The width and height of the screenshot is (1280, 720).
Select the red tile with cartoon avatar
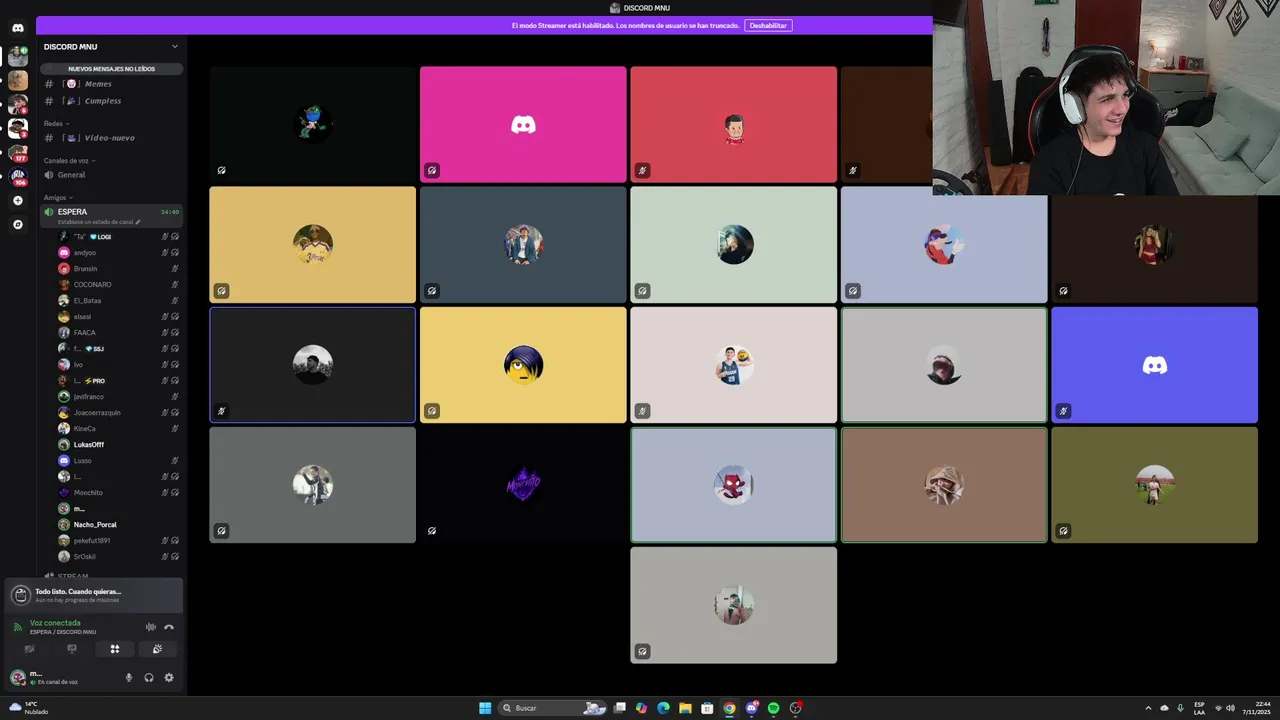pos(733,125)
